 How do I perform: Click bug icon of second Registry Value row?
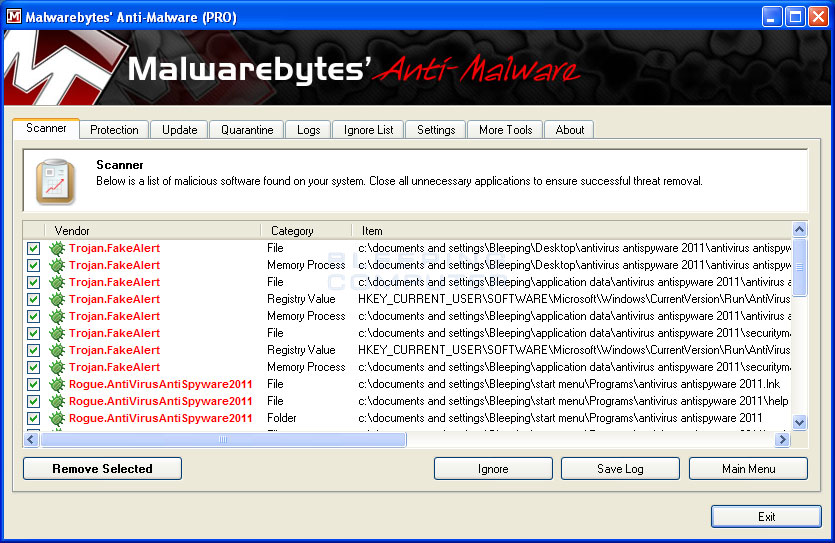pos(57,350)
